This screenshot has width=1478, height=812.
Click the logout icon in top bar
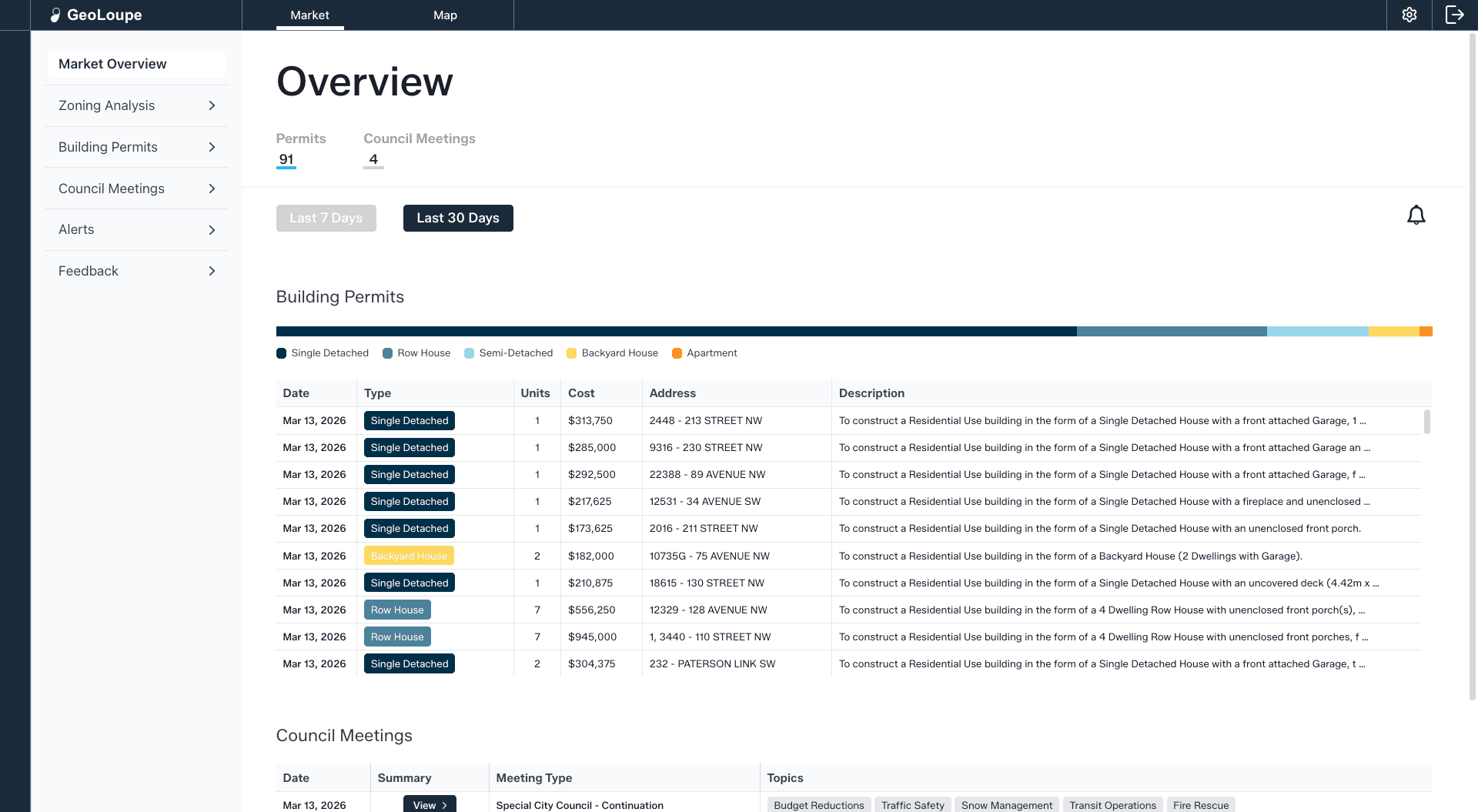point(1454,15)
